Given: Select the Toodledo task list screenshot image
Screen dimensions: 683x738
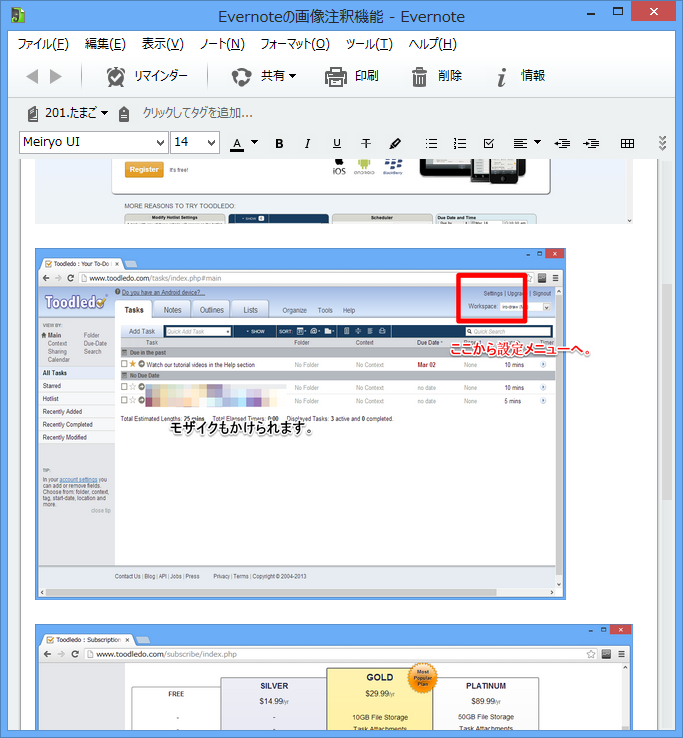Looking at the screenshot, I should click(300, 424).
